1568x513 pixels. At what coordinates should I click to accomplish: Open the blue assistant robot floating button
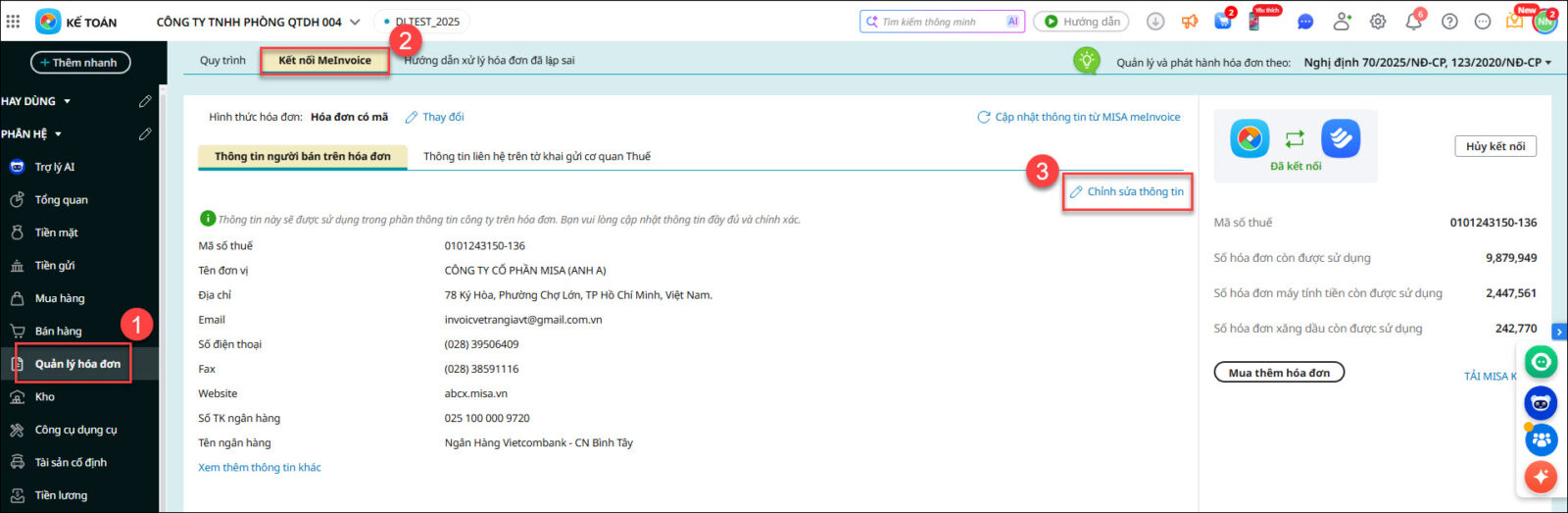point(1542,402)
